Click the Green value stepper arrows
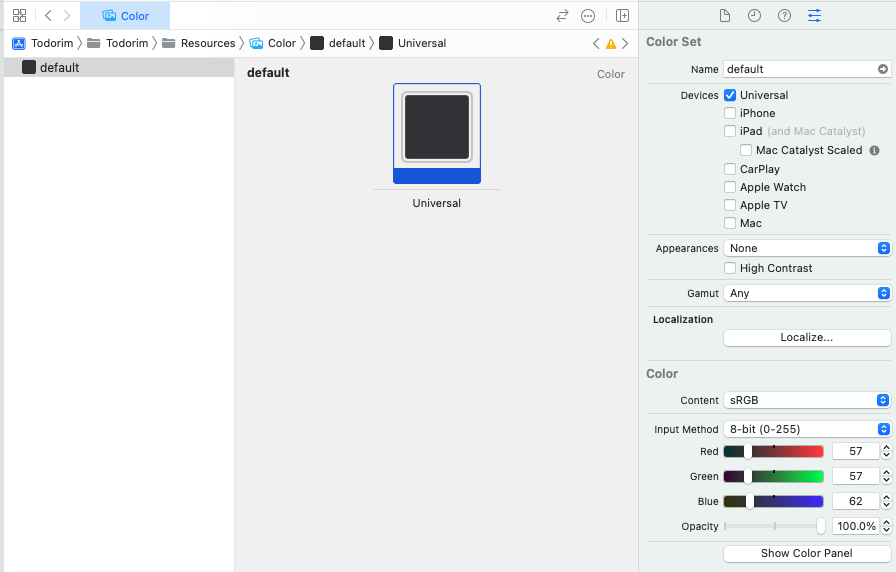 click(886, 477)
